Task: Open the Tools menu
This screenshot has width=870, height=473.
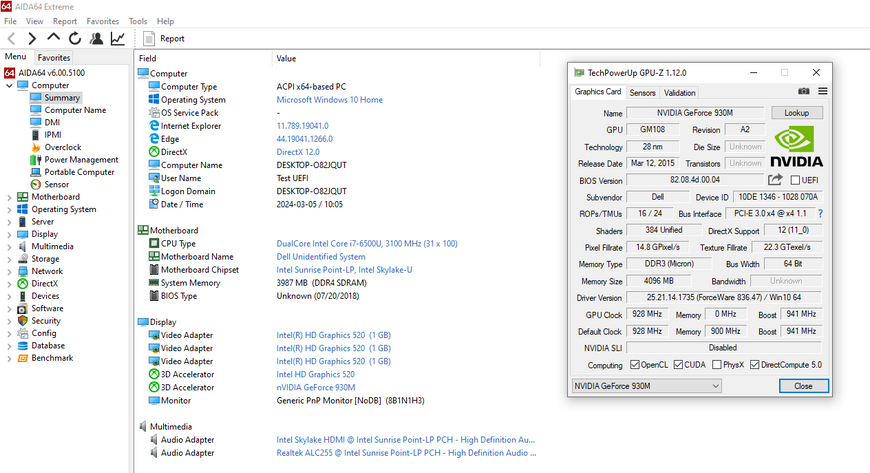Action: tap(138, 21)
